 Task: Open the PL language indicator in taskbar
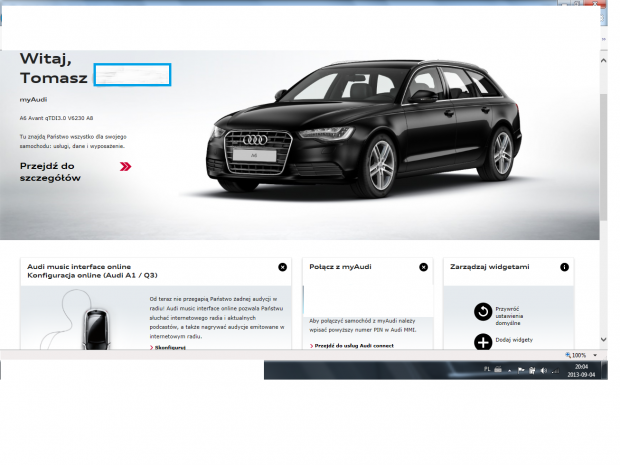tap(487, 370)
